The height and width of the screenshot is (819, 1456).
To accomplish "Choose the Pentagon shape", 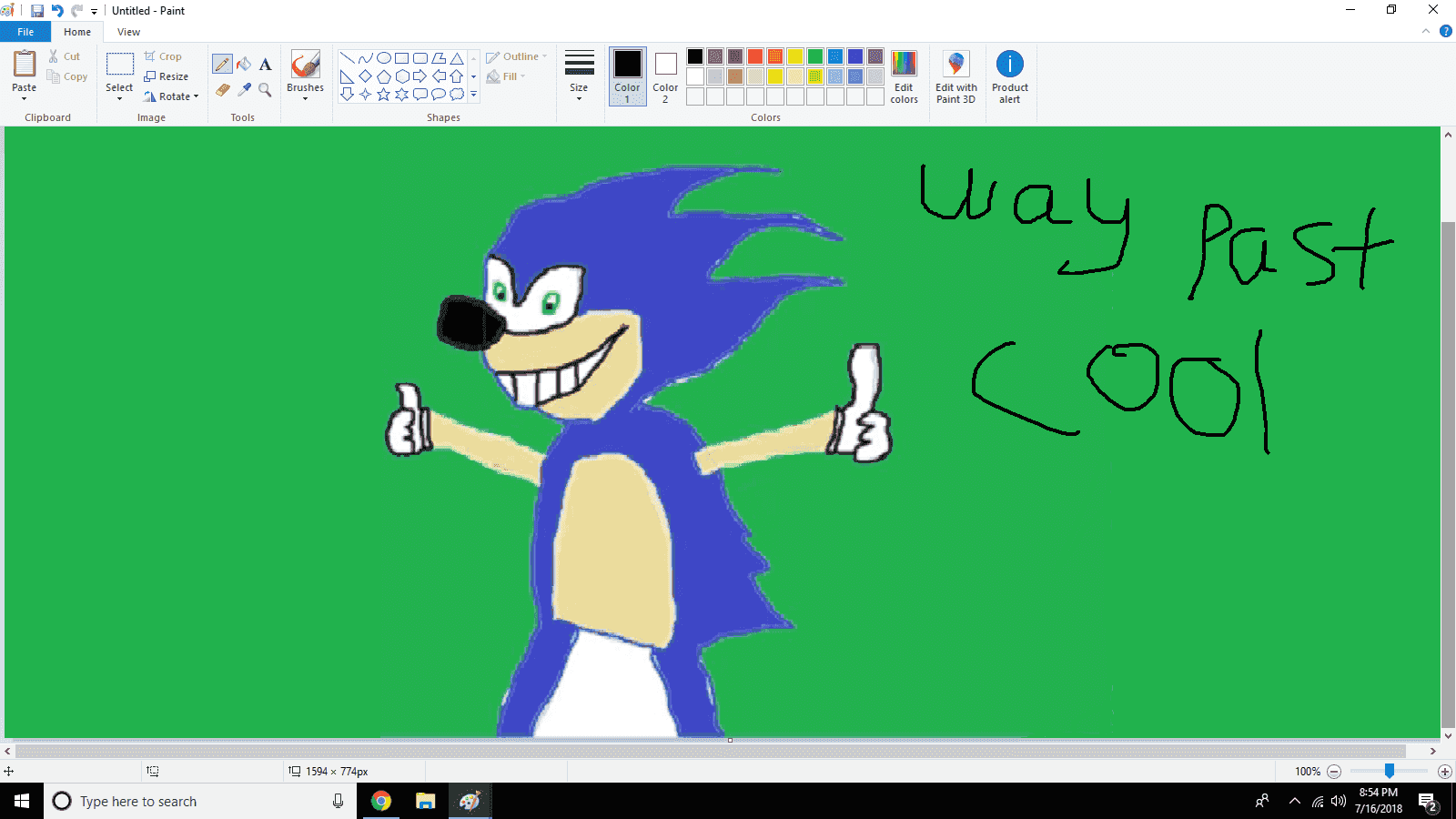I will (x=383, y=76).
